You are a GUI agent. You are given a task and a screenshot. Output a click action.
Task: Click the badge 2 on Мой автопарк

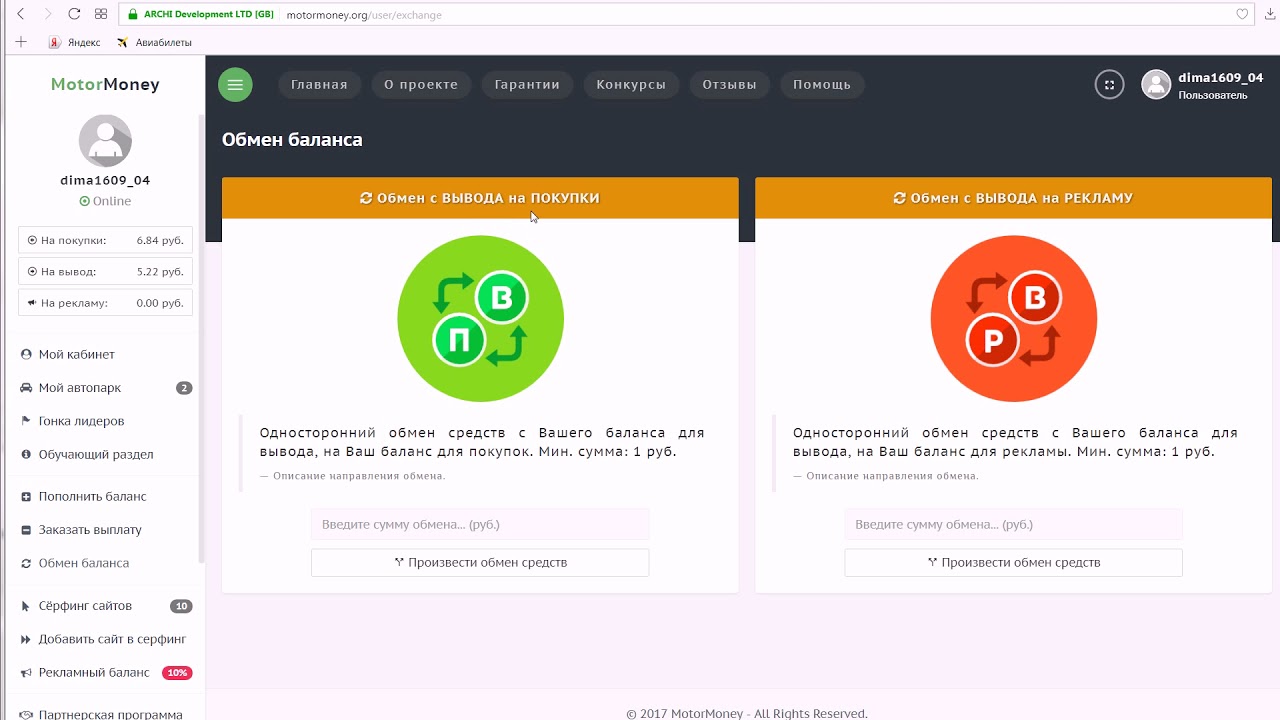[184, 388]
